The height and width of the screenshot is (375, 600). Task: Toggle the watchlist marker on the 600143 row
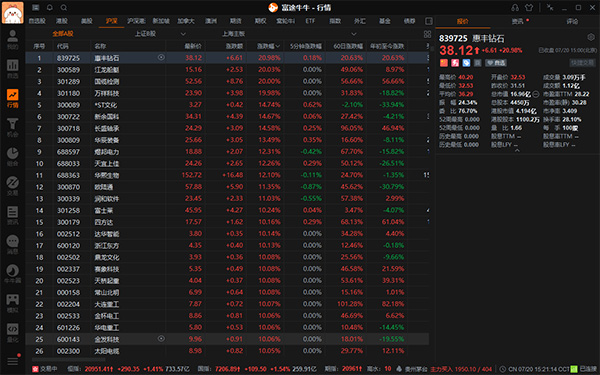click(161, 339)
